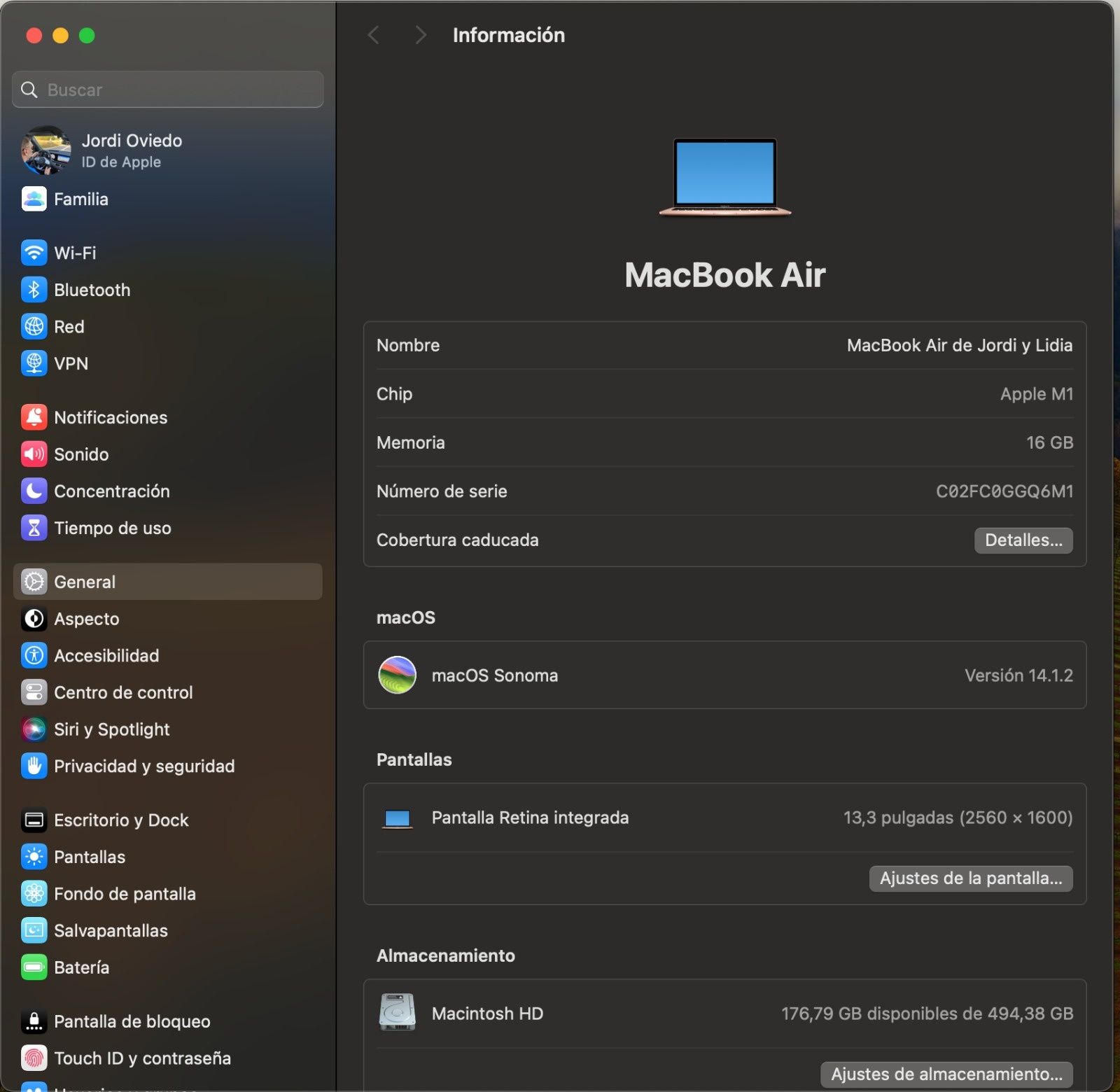The image size is (1120, 1092).
Task: Open Privacidad y seguridad hand icon
Action: point(34,766)
